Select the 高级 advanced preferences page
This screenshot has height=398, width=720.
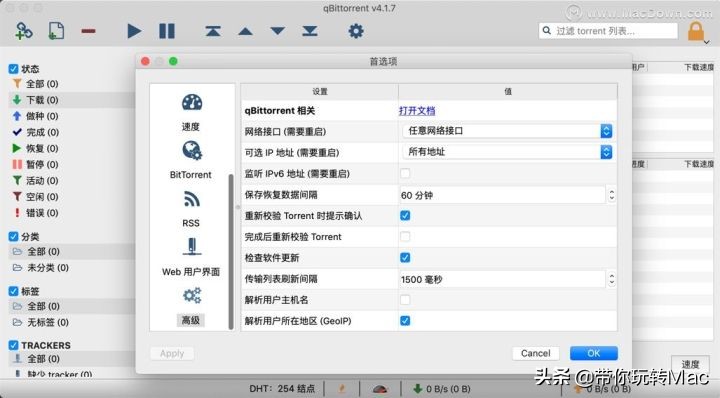coord(191,306)
